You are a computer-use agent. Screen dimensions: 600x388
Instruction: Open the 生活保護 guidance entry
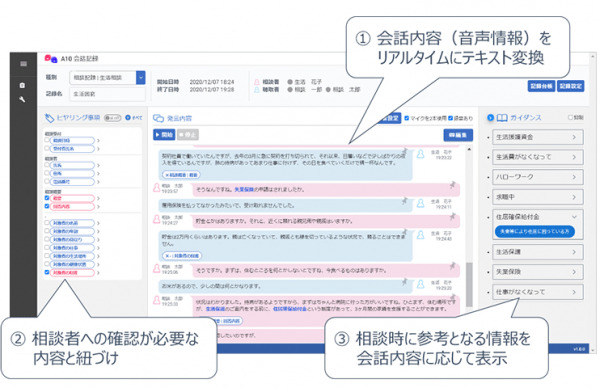click(x=538, y=252)
